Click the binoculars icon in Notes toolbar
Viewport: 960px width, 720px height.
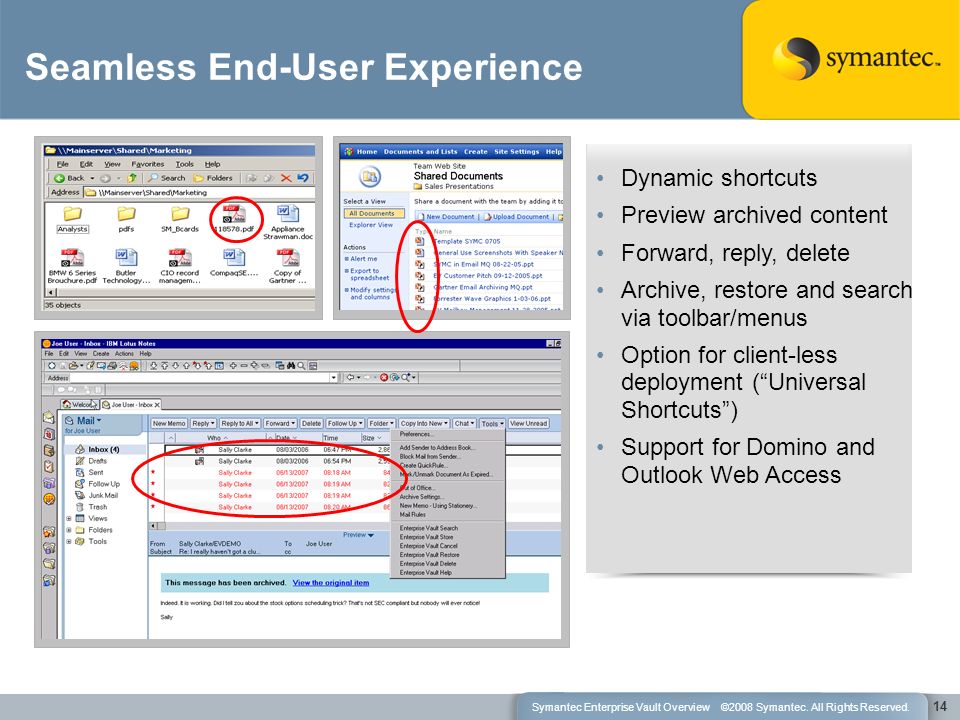[x=291, y=366]
